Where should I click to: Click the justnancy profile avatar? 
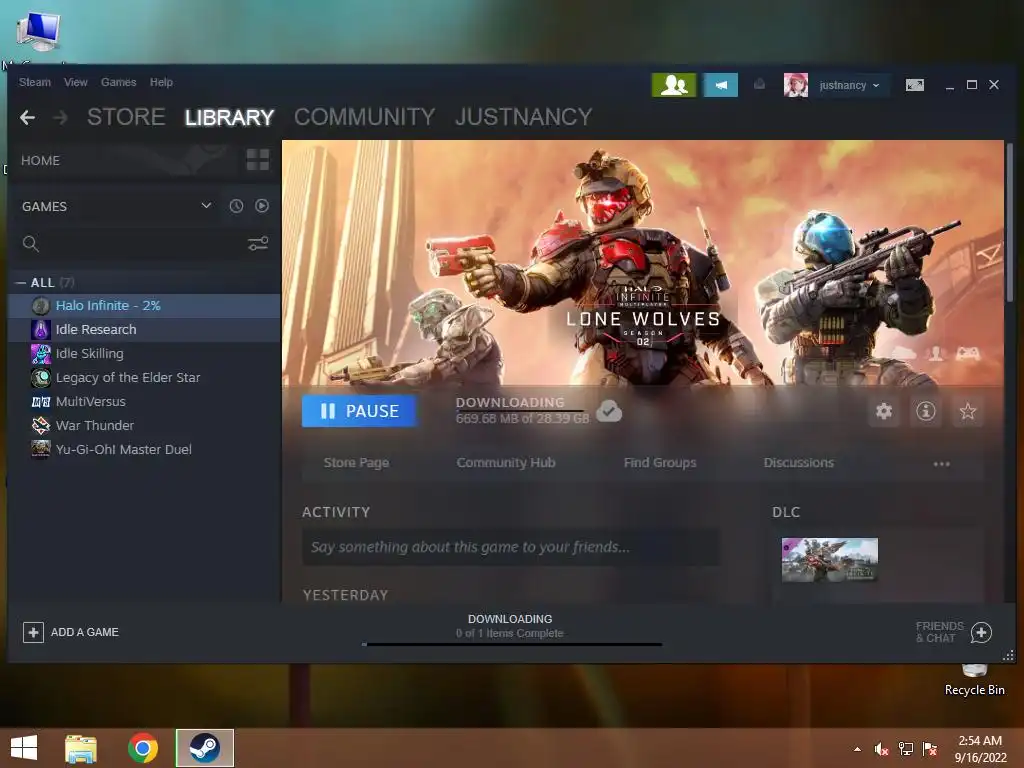pyautogui.click(x=795, y=85)
